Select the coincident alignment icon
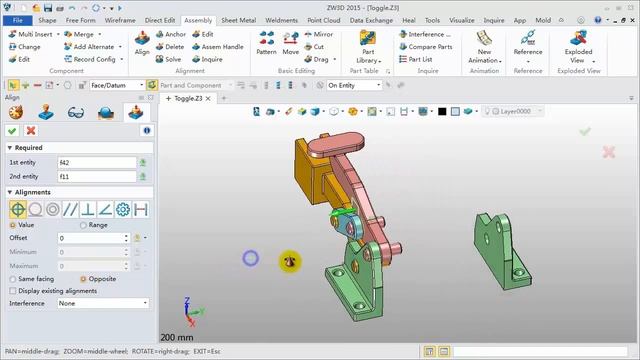This screenshot has height=360, width=640. pos(18,210)
